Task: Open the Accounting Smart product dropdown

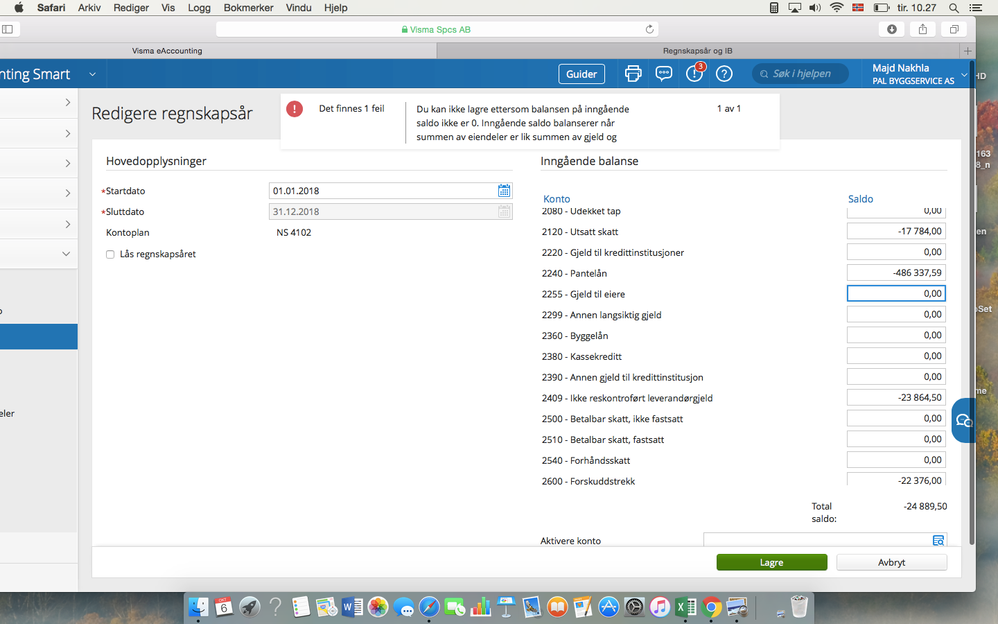Action: click(x=92, y=74)
